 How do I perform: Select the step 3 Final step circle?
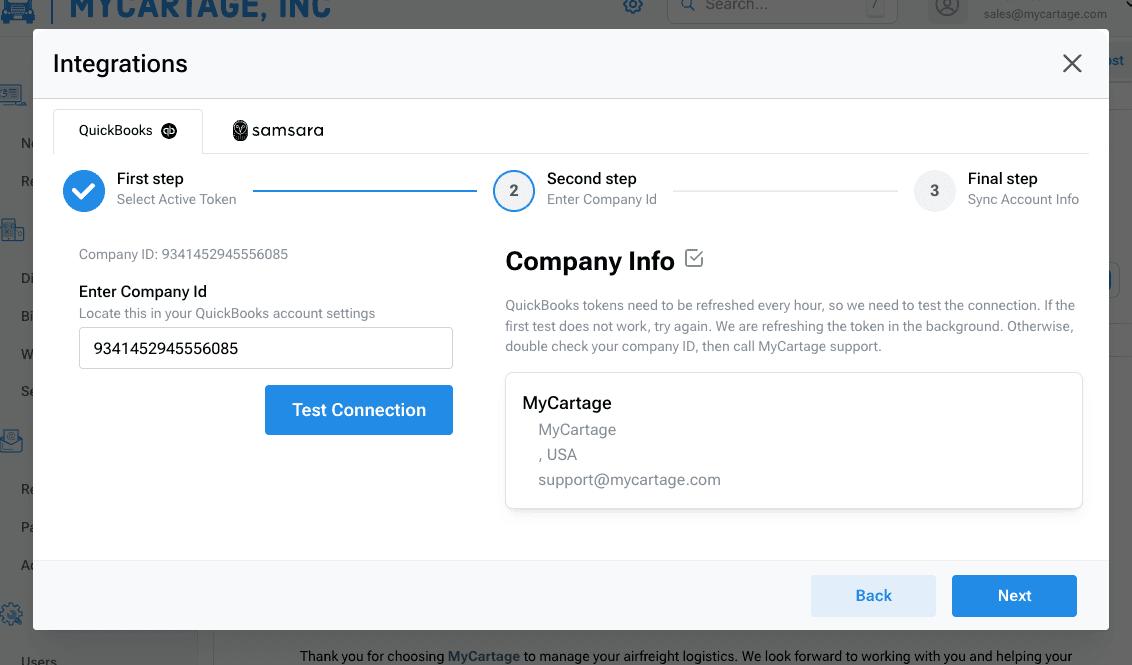coord(935,191)
